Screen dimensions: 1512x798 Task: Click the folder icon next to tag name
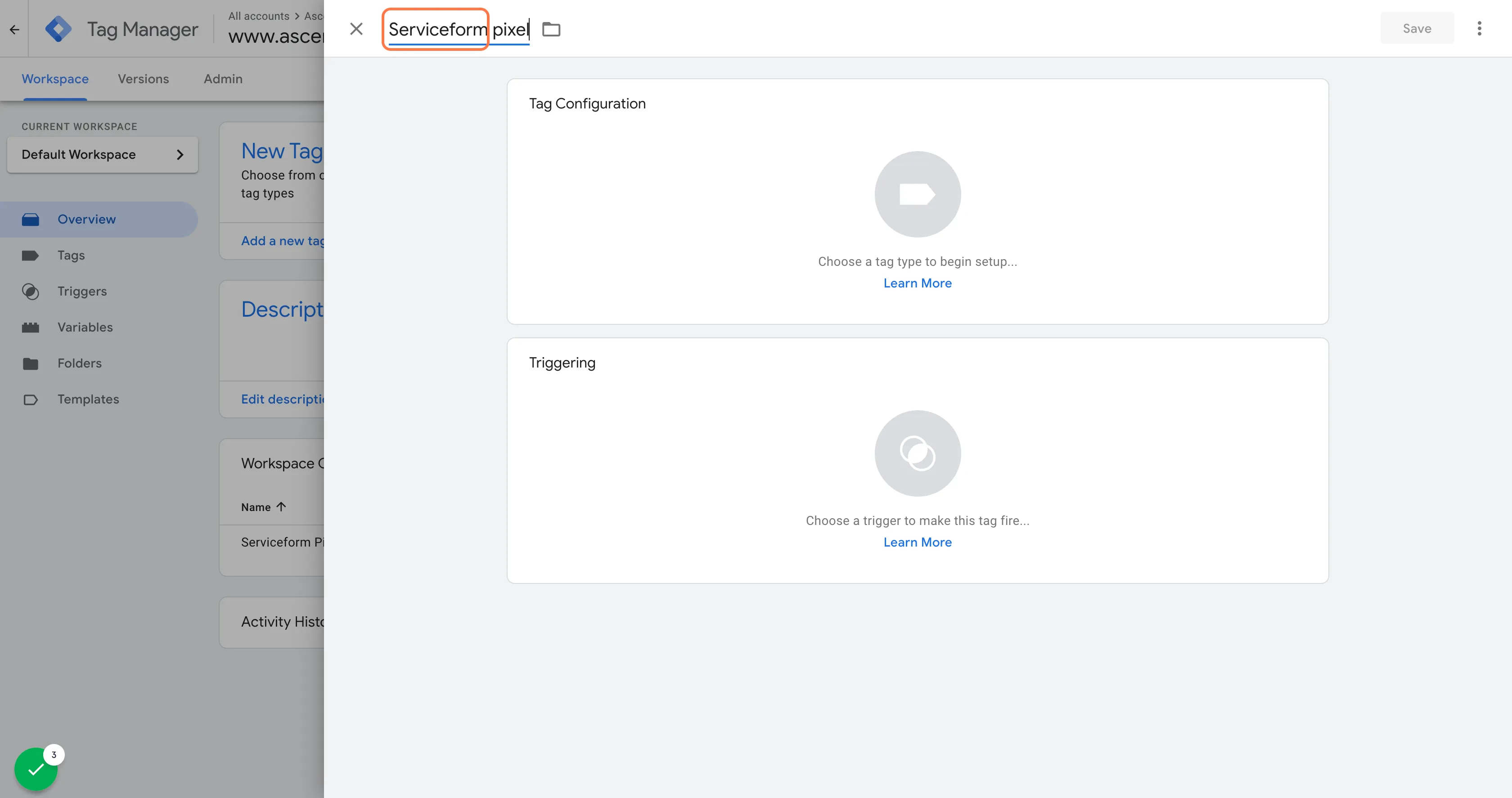[551, 29]
